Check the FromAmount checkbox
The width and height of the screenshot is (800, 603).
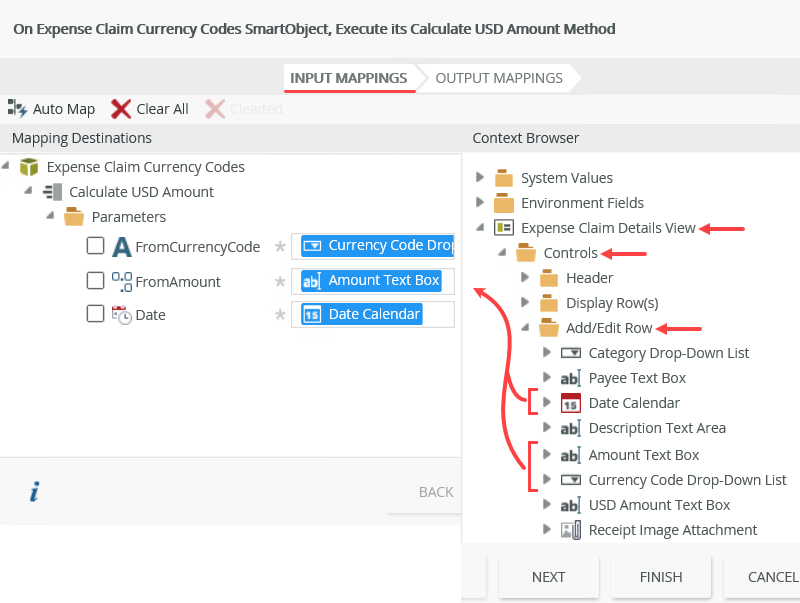[95, 281]
